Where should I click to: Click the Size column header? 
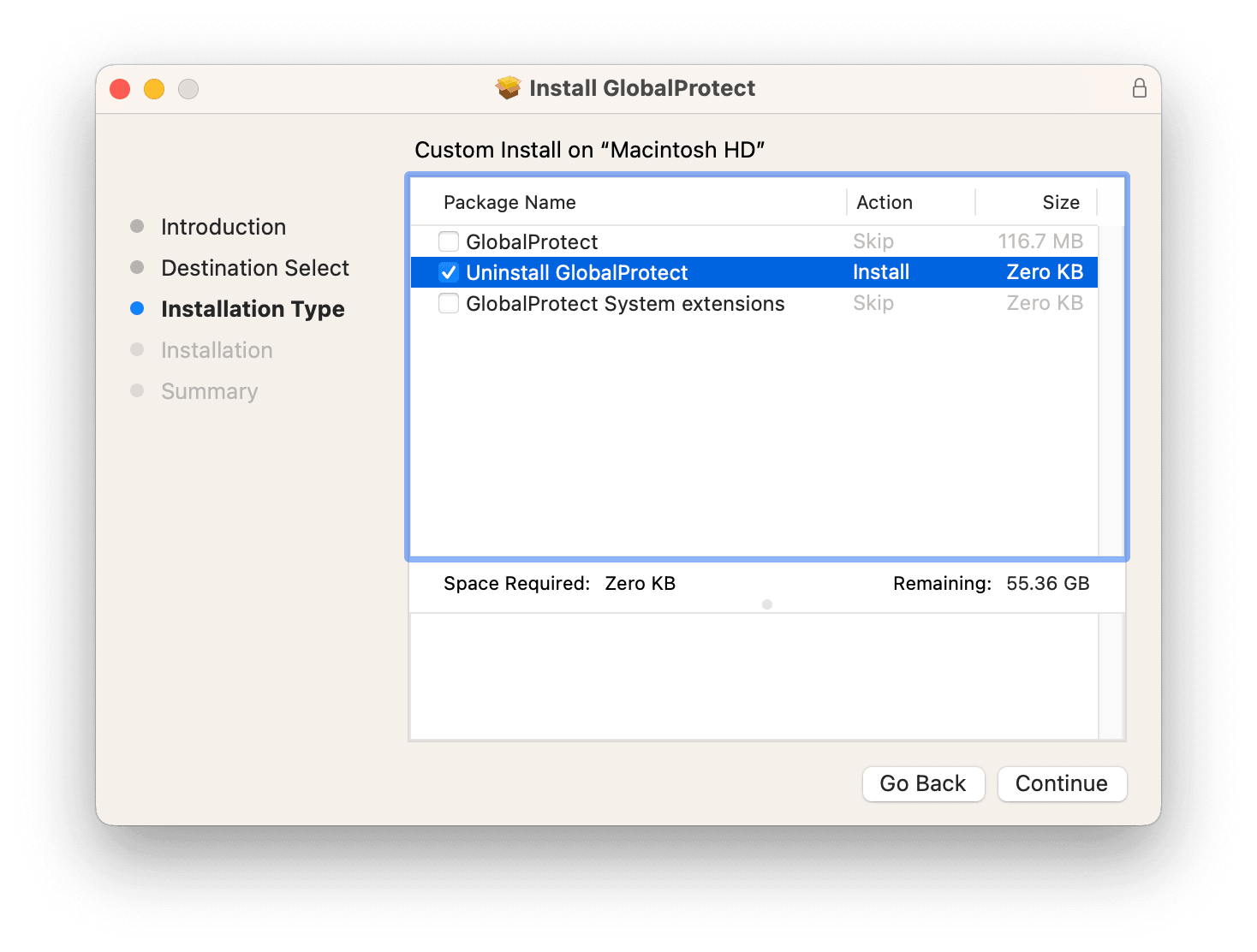pos(1061,202)
